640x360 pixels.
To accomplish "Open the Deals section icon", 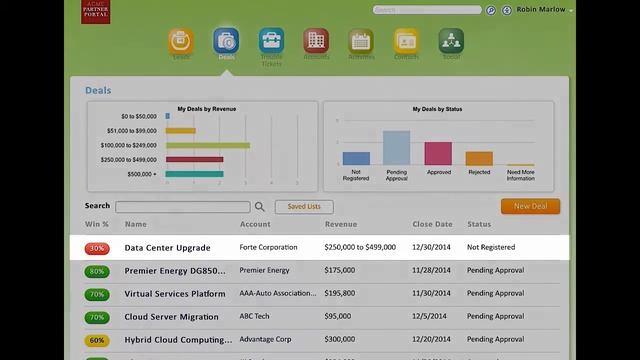I will point(226,41).
